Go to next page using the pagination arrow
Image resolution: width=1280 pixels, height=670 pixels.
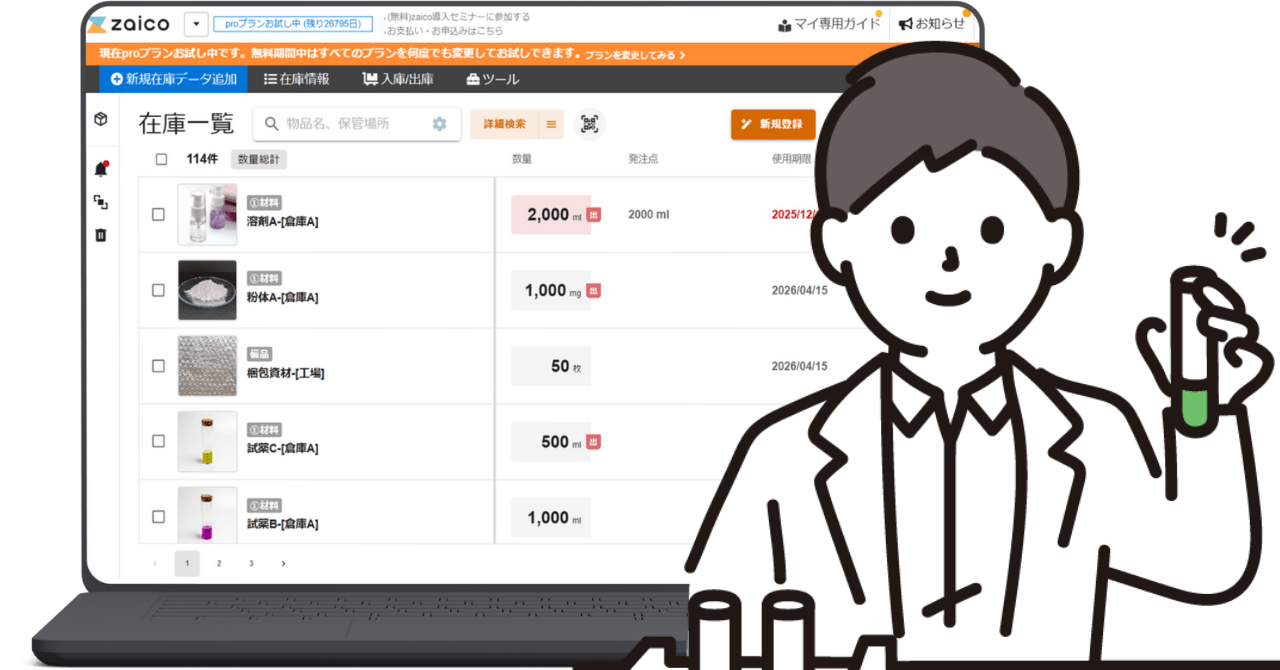point(283,563)
